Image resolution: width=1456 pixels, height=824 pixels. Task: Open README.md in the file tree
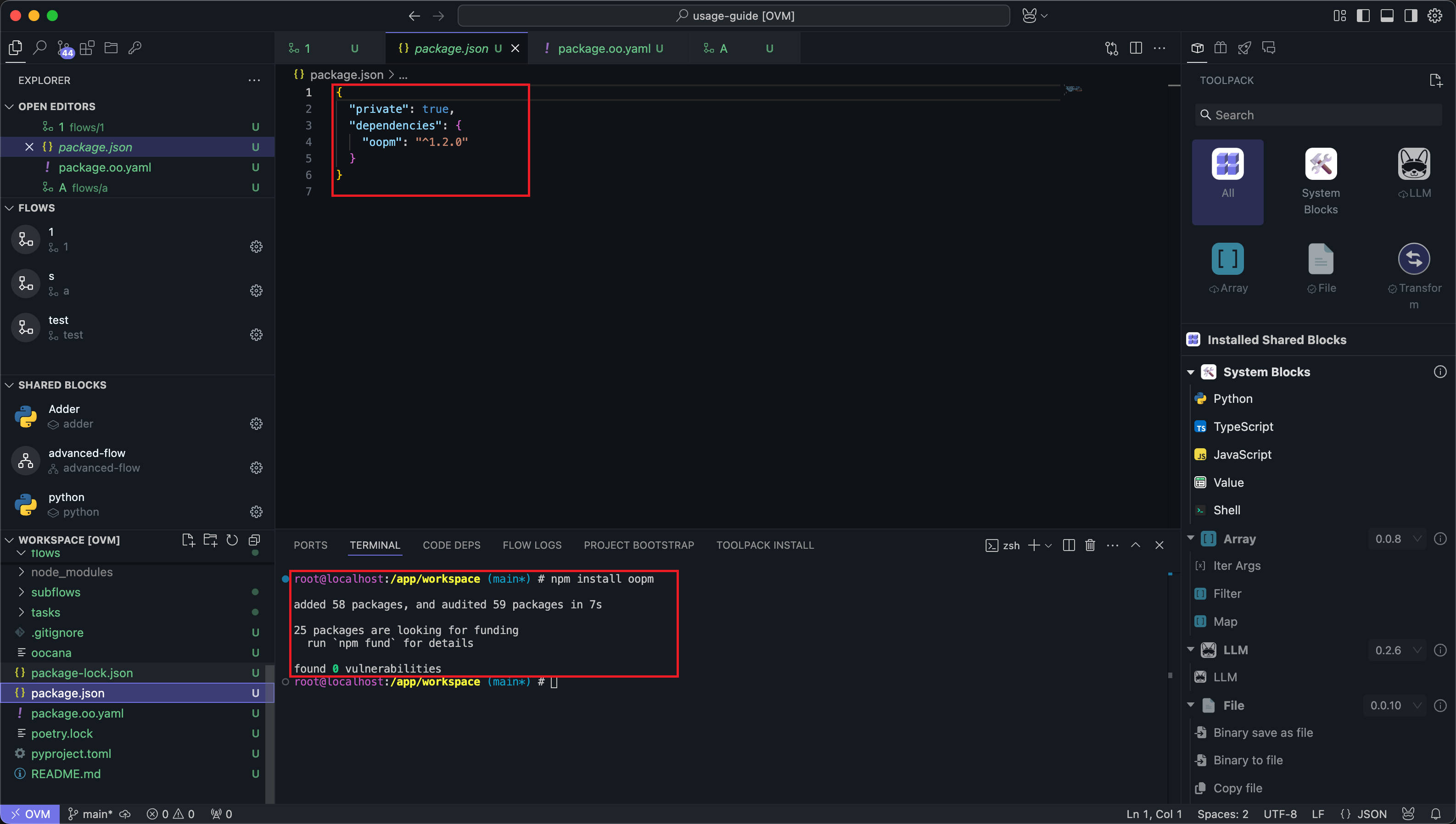click(66, 774)
